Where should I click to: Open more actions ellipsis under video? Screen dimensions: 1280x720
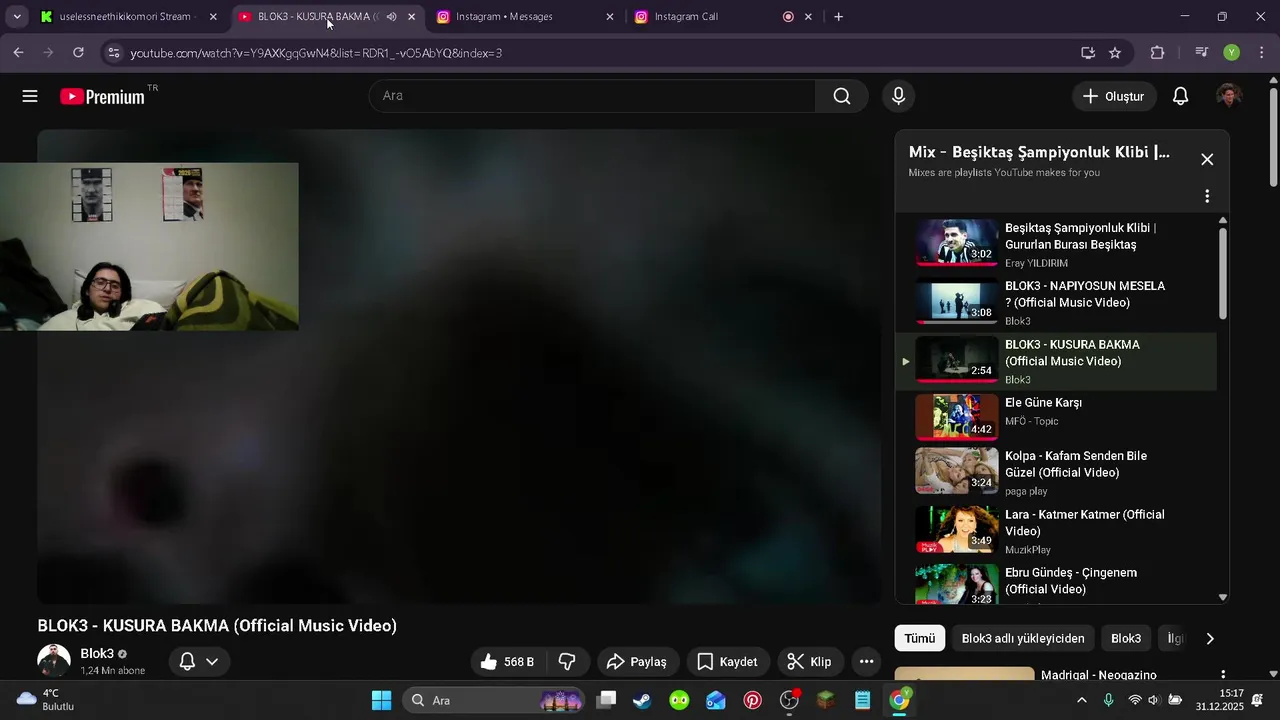pyautogui.click(x=866, y=662)
